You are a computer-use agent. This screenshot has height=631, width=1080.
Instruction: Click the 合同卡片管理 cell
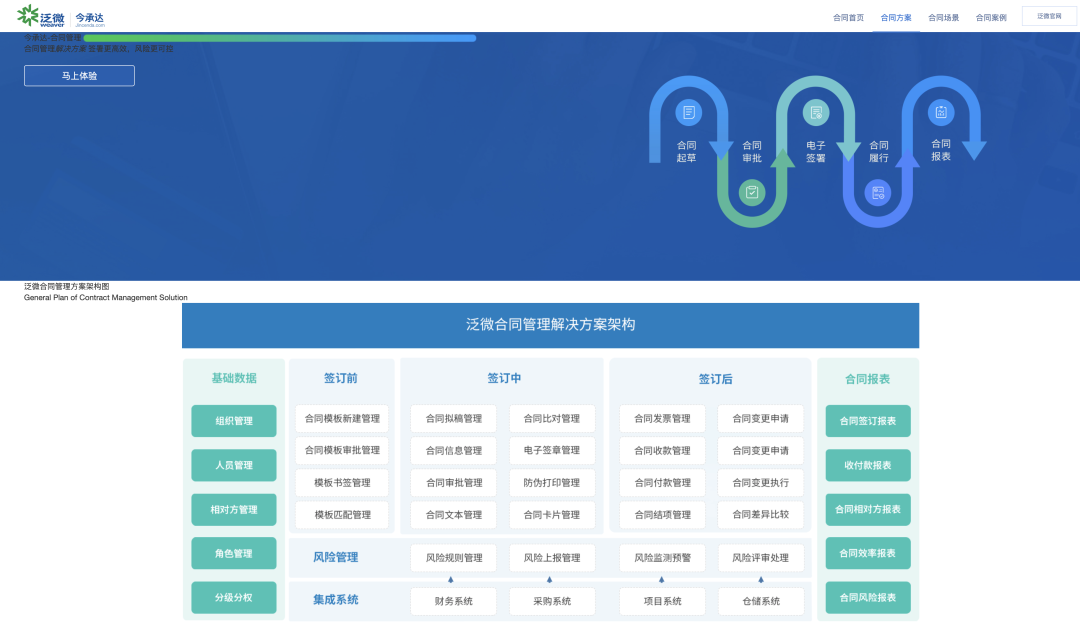point(552,515)
